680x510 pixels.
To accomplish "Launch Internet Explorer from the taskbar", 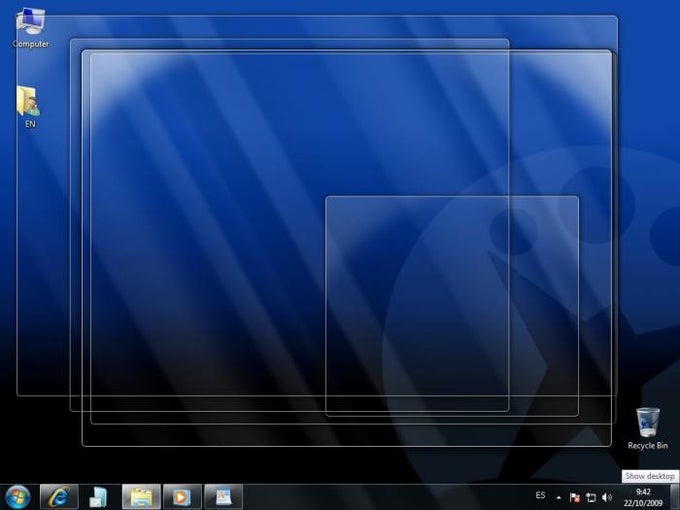I will tap(59, 497).
